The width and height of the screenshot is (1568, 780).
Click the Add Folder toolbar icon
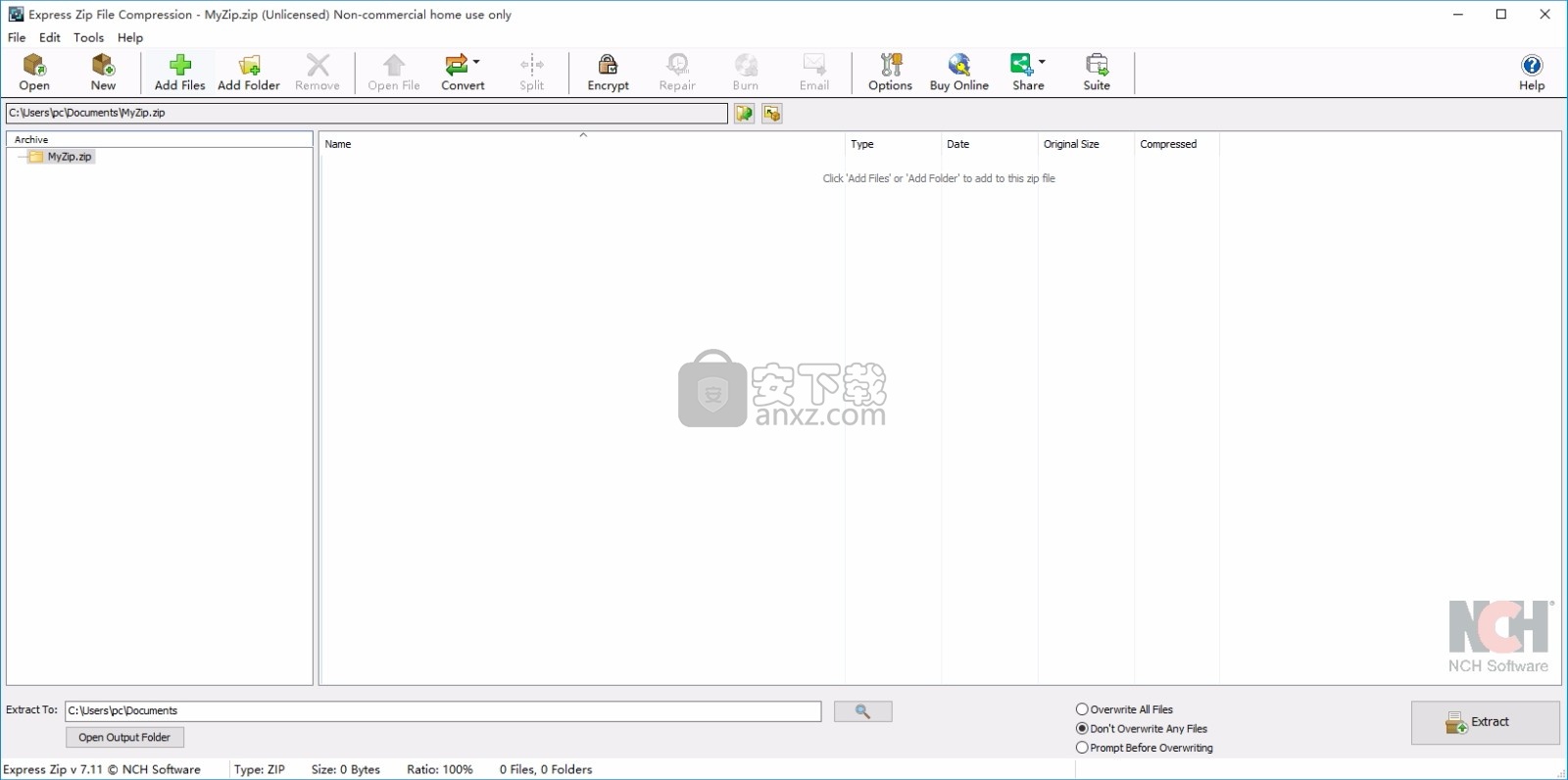click(x=249, y=72)
